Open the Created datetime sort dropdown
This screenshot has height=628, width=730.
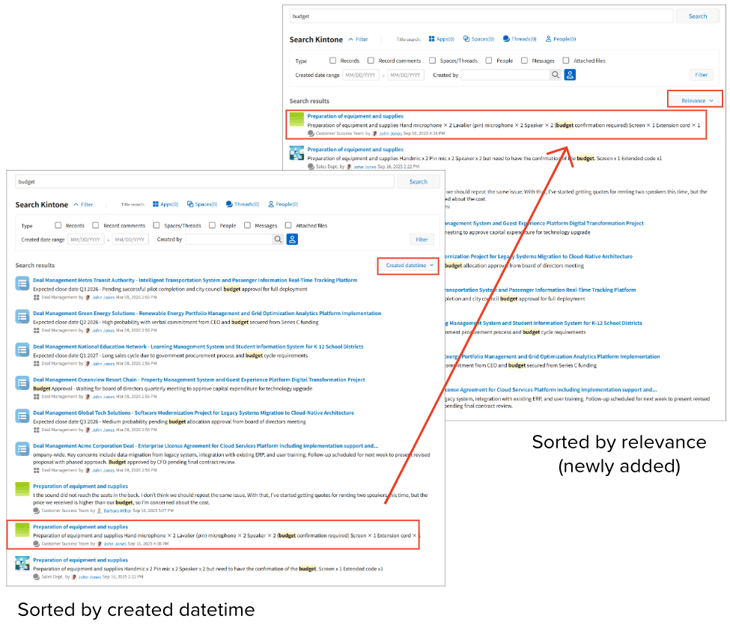[408, 265]
